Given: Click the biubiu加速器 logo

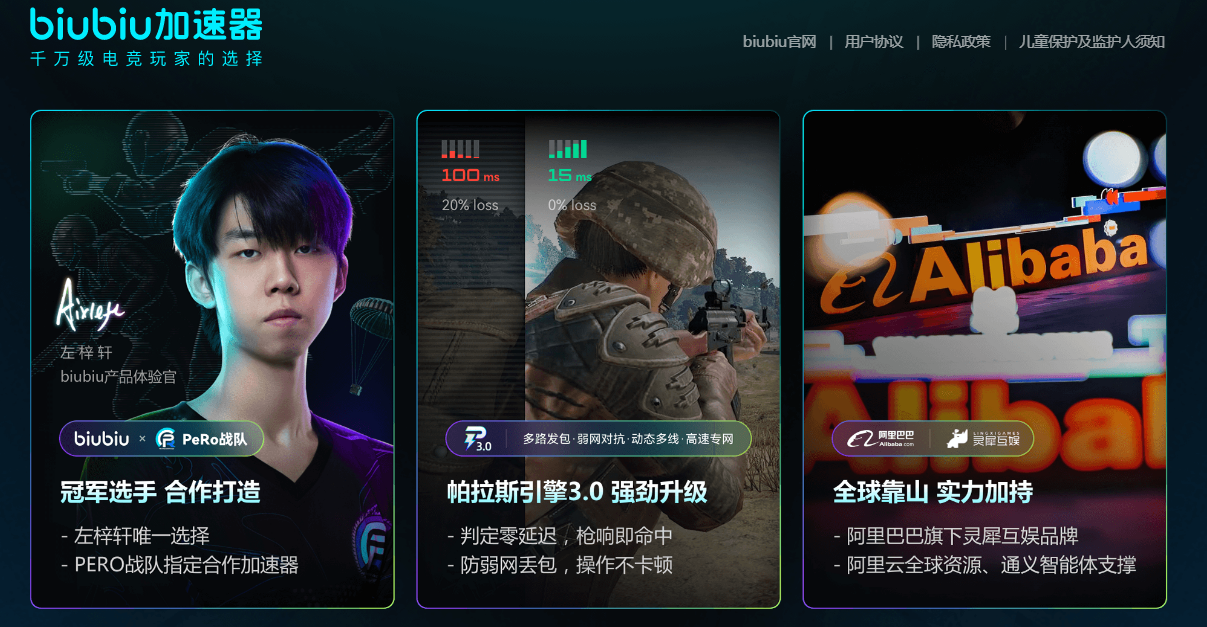Looking at the screenshot, I should (147, 24).
